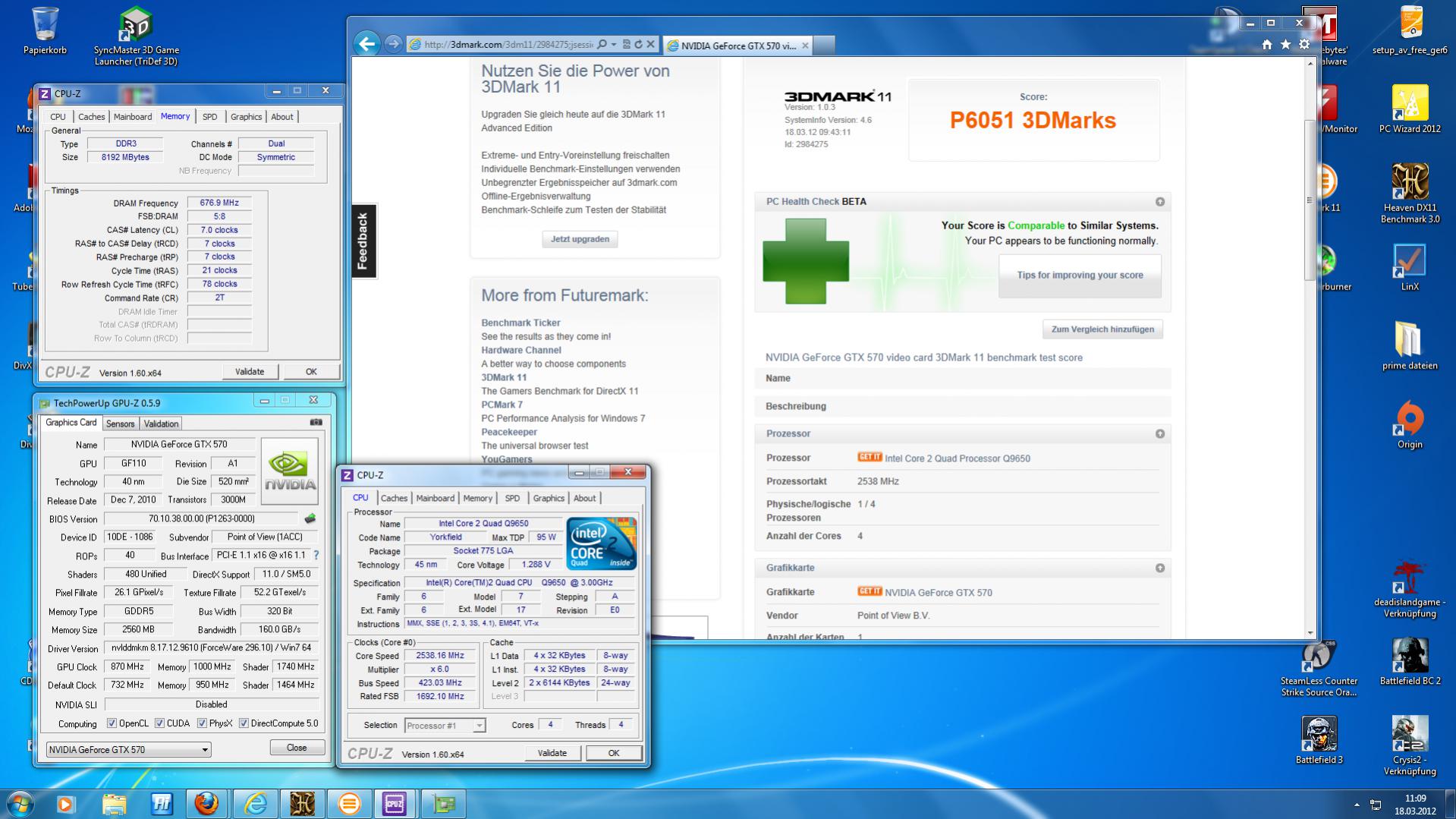Click the NVIDIA logo in GPU-Z
The height and width of the screenshot is (819, 1456).
289,471
